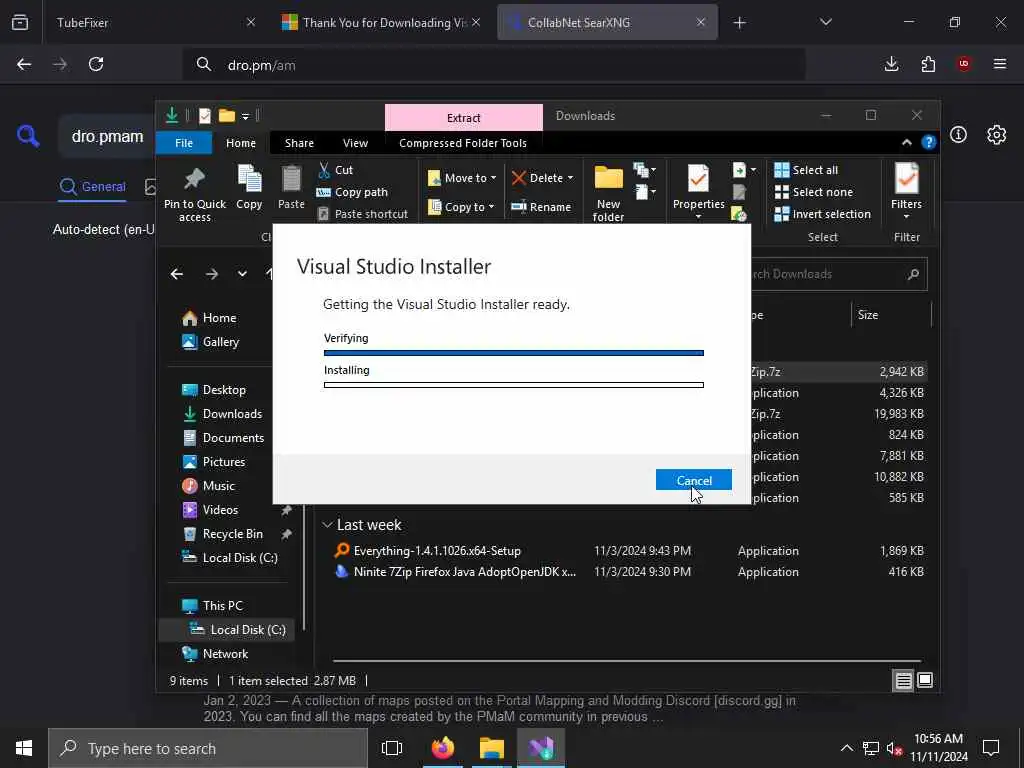Open Videos in navigation pane
Screen dimensions: 1024x768
pyautogui.click(x=210, y=509)
